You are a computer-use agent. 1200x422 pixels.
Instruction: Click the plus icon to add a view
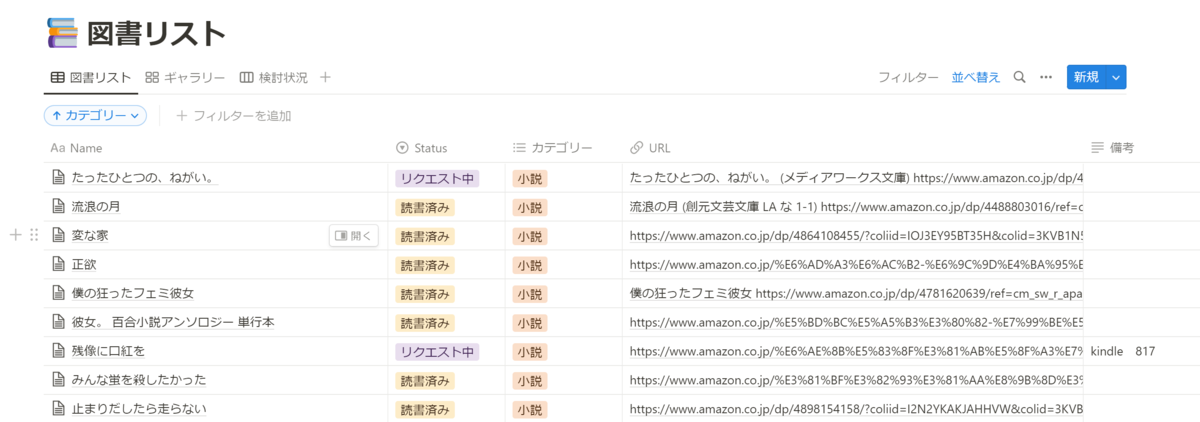[x=325, y=77]
